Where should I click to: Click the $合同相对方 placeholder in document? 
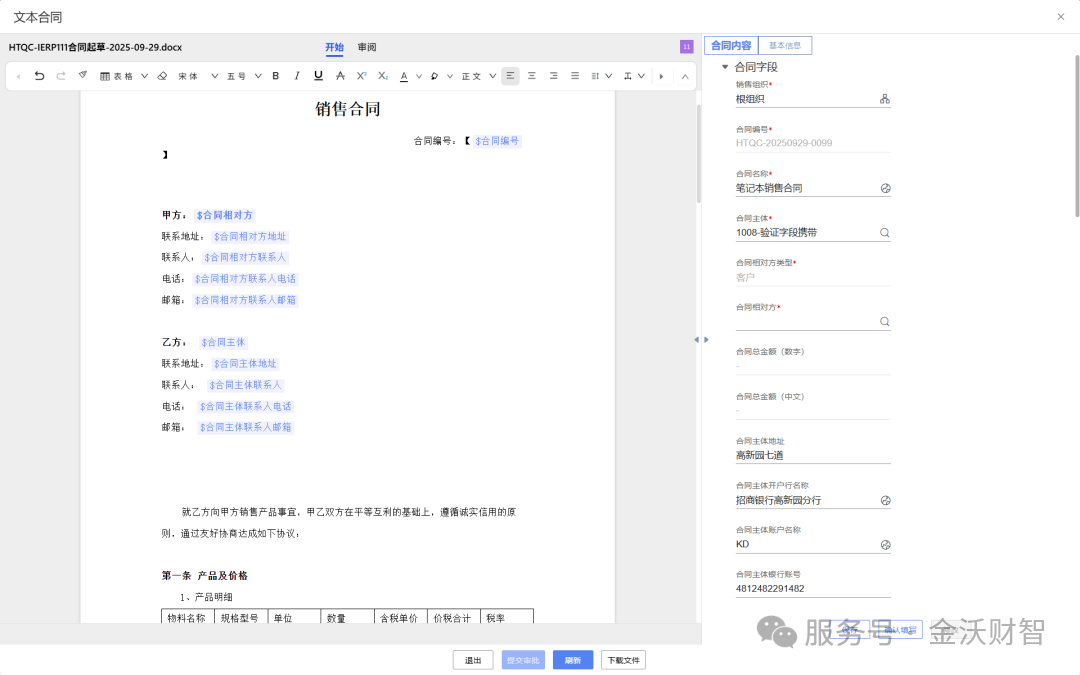tap(225, 216)
